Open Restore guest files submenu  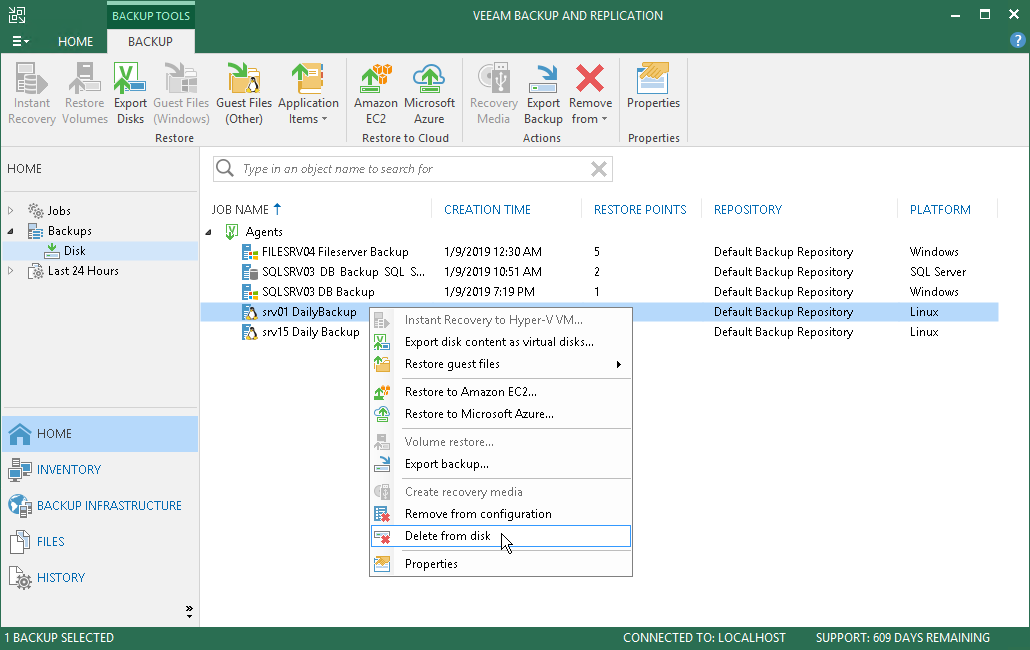click(501, 364)
